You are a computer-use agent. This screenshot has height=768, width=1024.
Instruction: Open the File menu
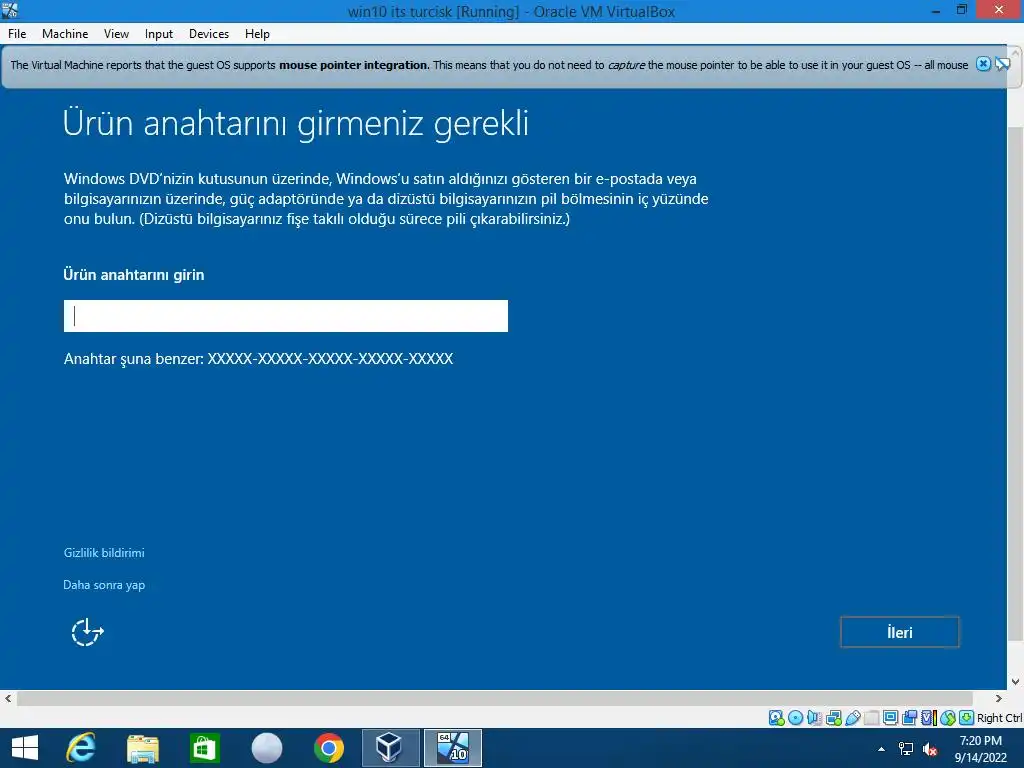(17, 34)
